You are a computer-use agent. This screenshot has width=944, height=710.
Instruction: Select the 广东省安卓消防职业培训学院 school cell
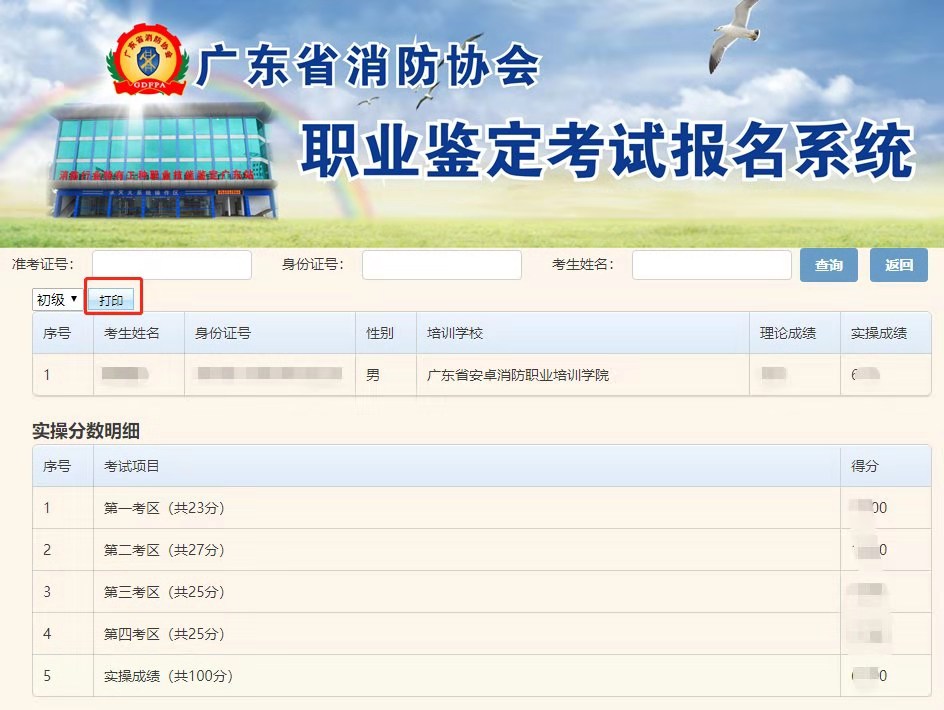[517, 376]
